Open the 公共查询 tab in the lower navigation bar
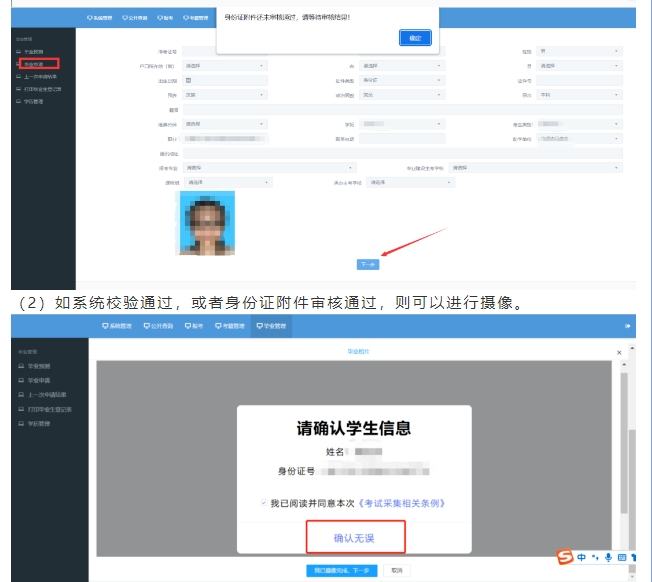652x582 pixels. pos(158,326)
